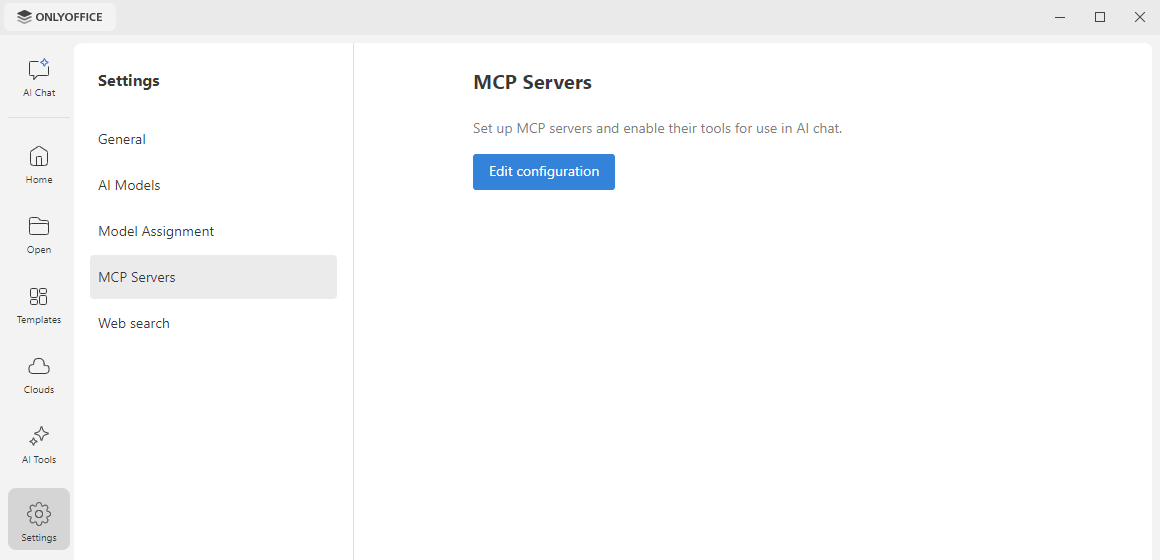Open the AI Chat icon in sidebar
Screen dimensions: 1160x560
click(38, 70)
